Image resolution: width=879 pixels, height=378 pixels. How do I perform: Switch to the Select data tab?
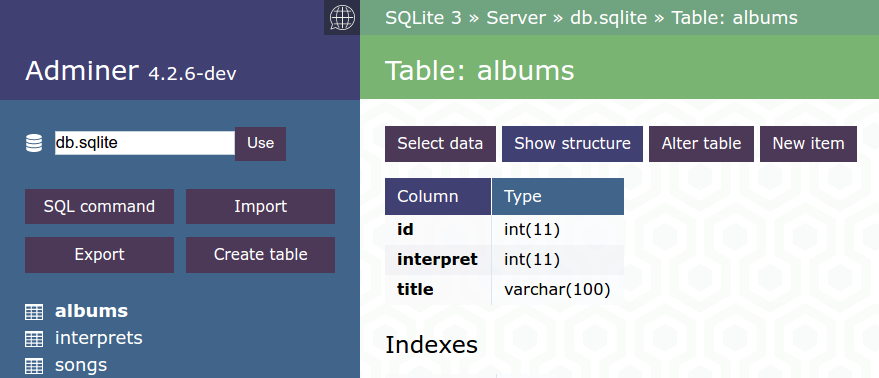pos(440,144)
